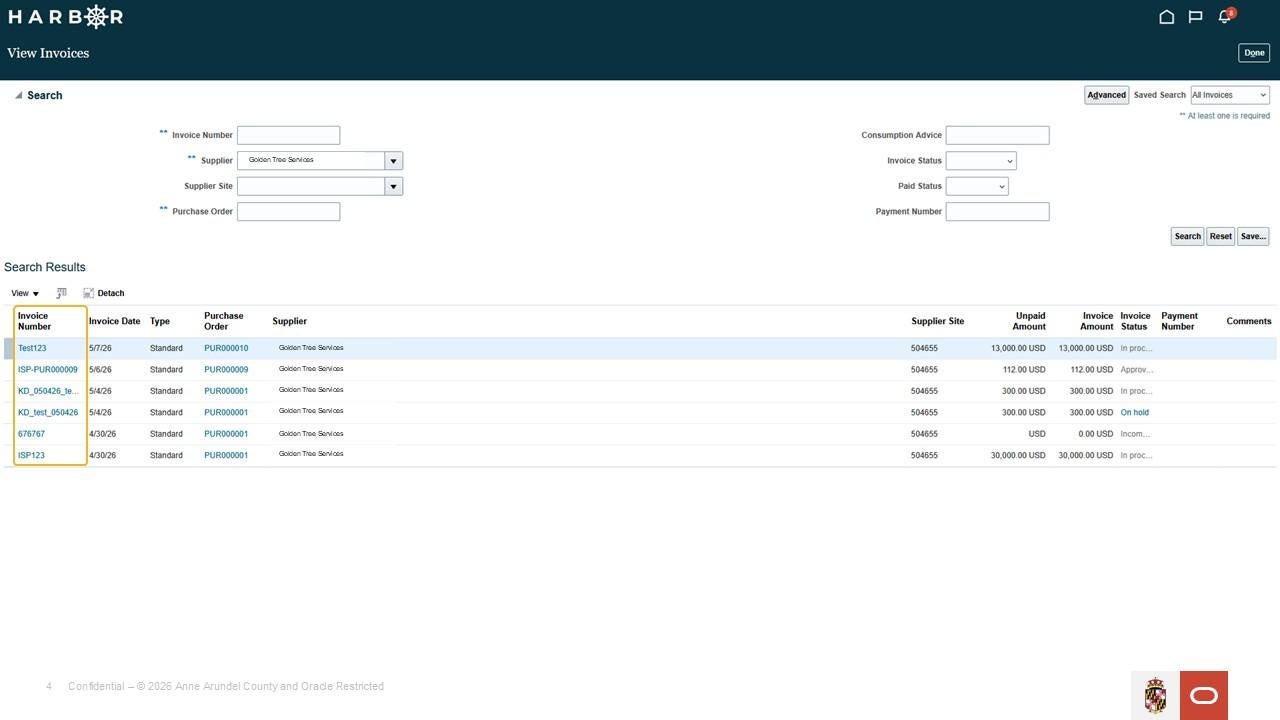This screenshot has width=1280, height=720.
Task: Click the 0.00 USD invoice amount cell
Action: point(1096,434)
